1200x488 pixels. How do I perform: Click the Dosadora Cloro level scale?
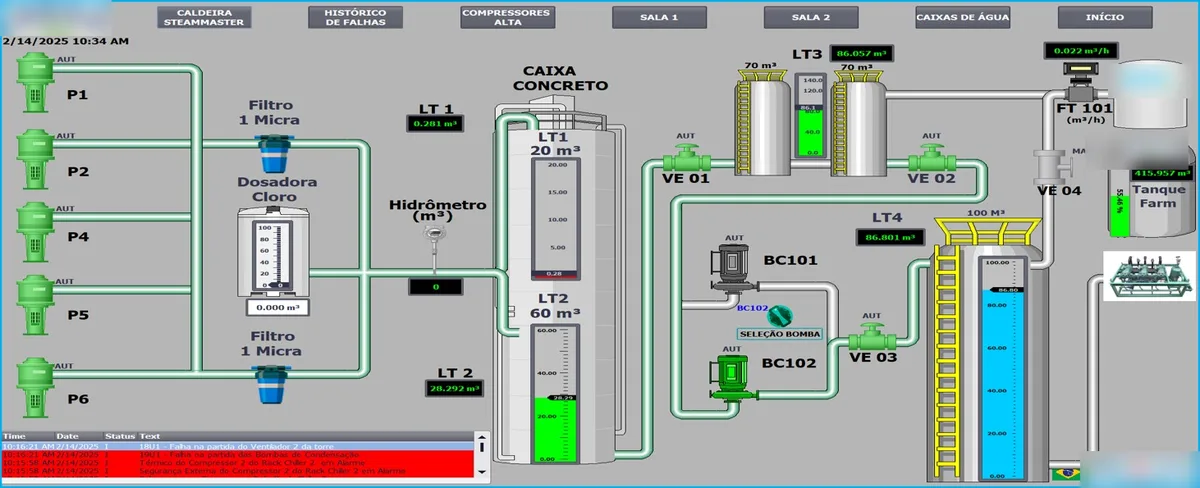(273, 256)
